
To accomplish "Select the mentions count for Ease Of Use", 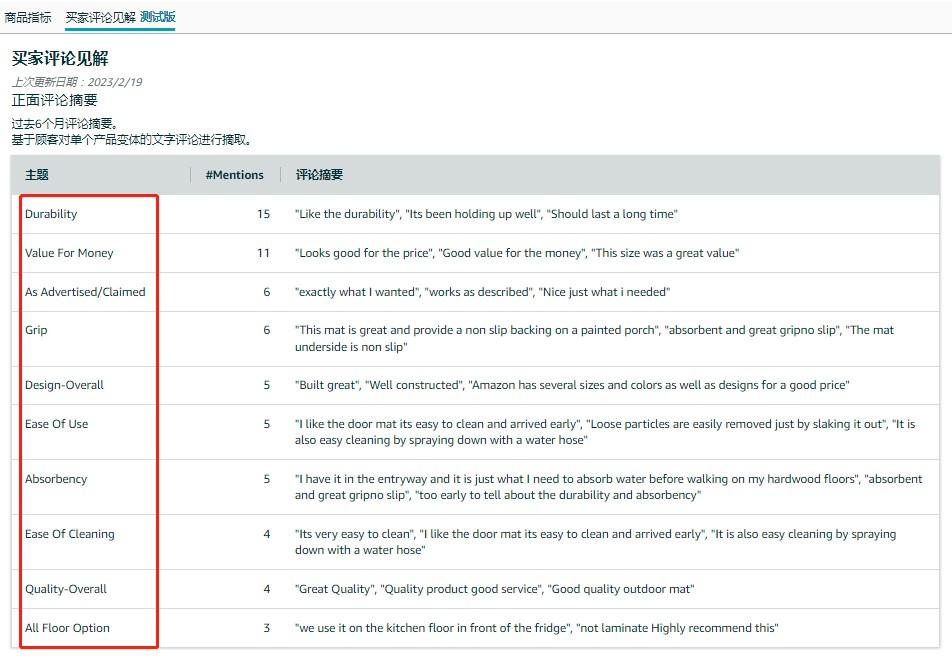I will [267, 424].
